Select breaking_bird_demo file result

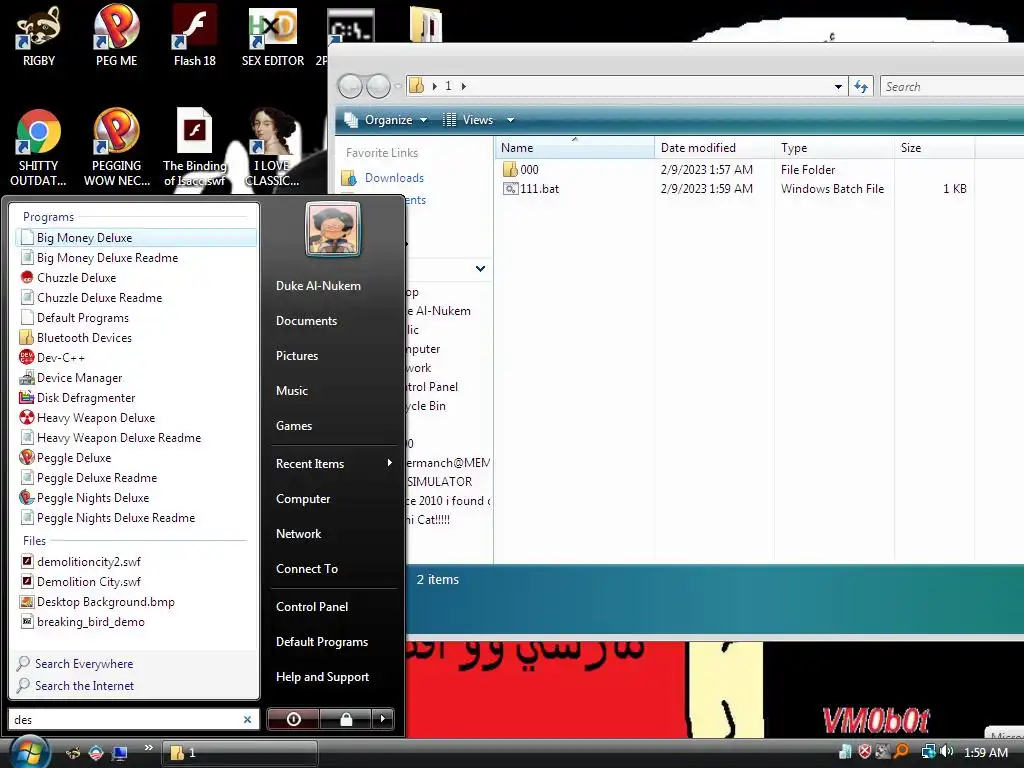click(x=136, y=622)
